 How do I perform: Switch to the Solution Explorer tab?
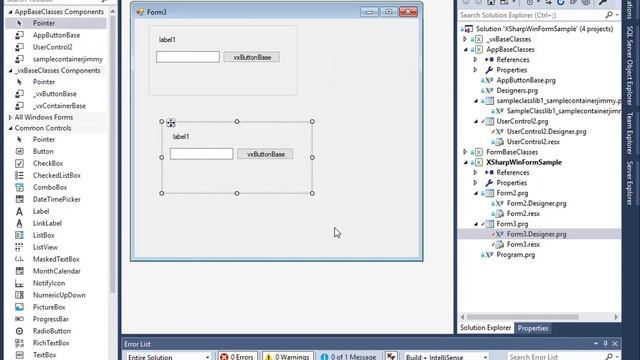485,328
